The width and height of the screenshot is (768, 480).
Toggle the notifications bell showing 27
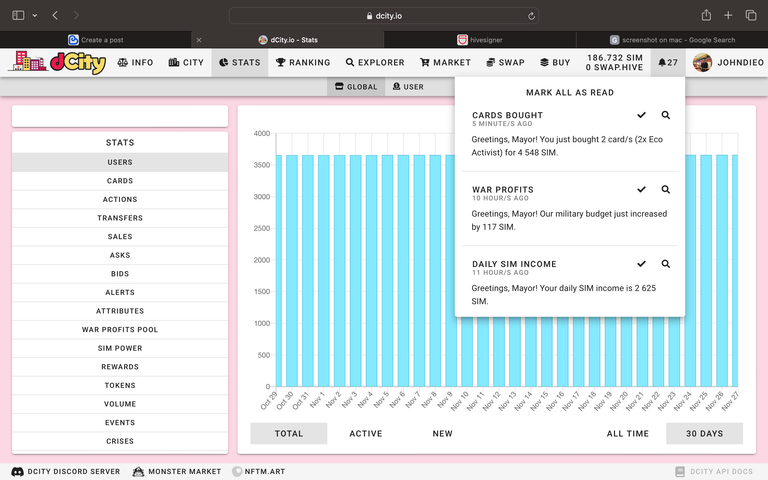point(668,63)
